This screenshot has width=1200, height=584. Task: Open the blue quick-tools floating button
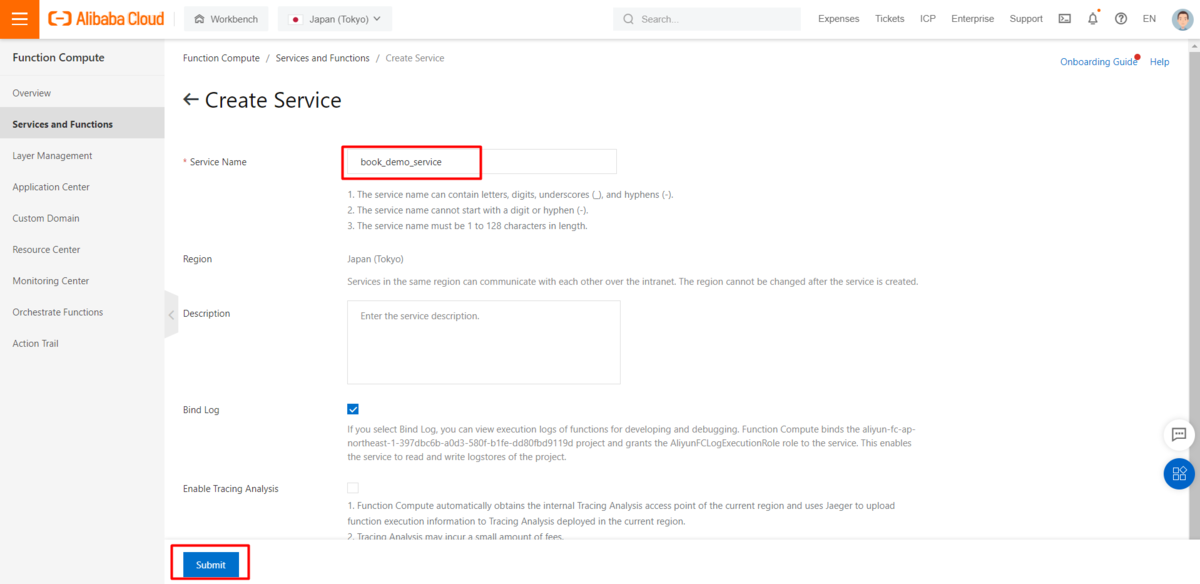(1179, 473)
